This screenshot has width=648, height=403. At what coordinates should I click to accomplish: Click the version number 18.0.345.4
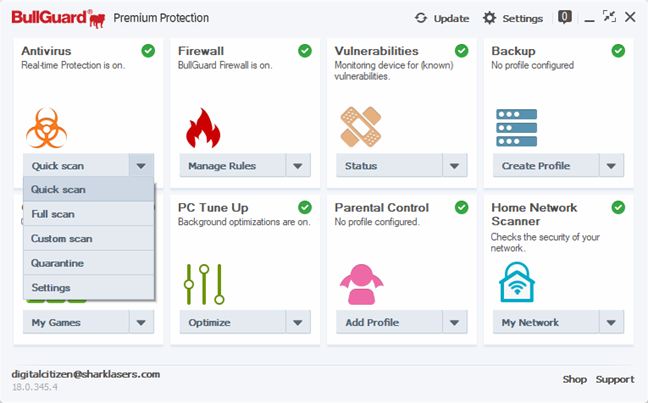35,387
